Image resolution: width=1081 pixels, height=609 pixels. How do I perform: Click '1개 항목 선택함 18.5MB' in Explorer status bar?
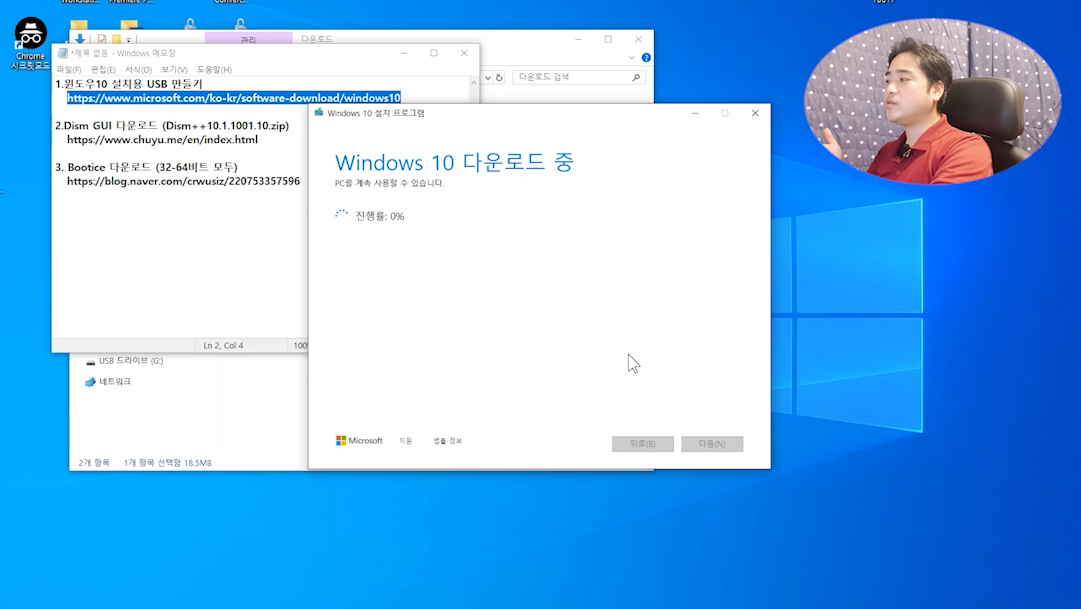click(168, 463)
